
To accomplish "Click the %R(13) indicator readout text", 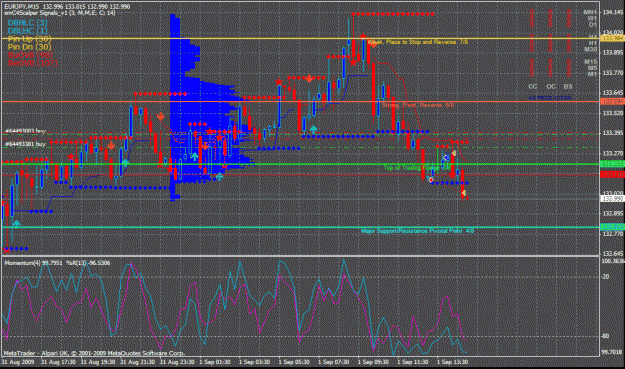I will pyautogui.click(x=88, y=263).
